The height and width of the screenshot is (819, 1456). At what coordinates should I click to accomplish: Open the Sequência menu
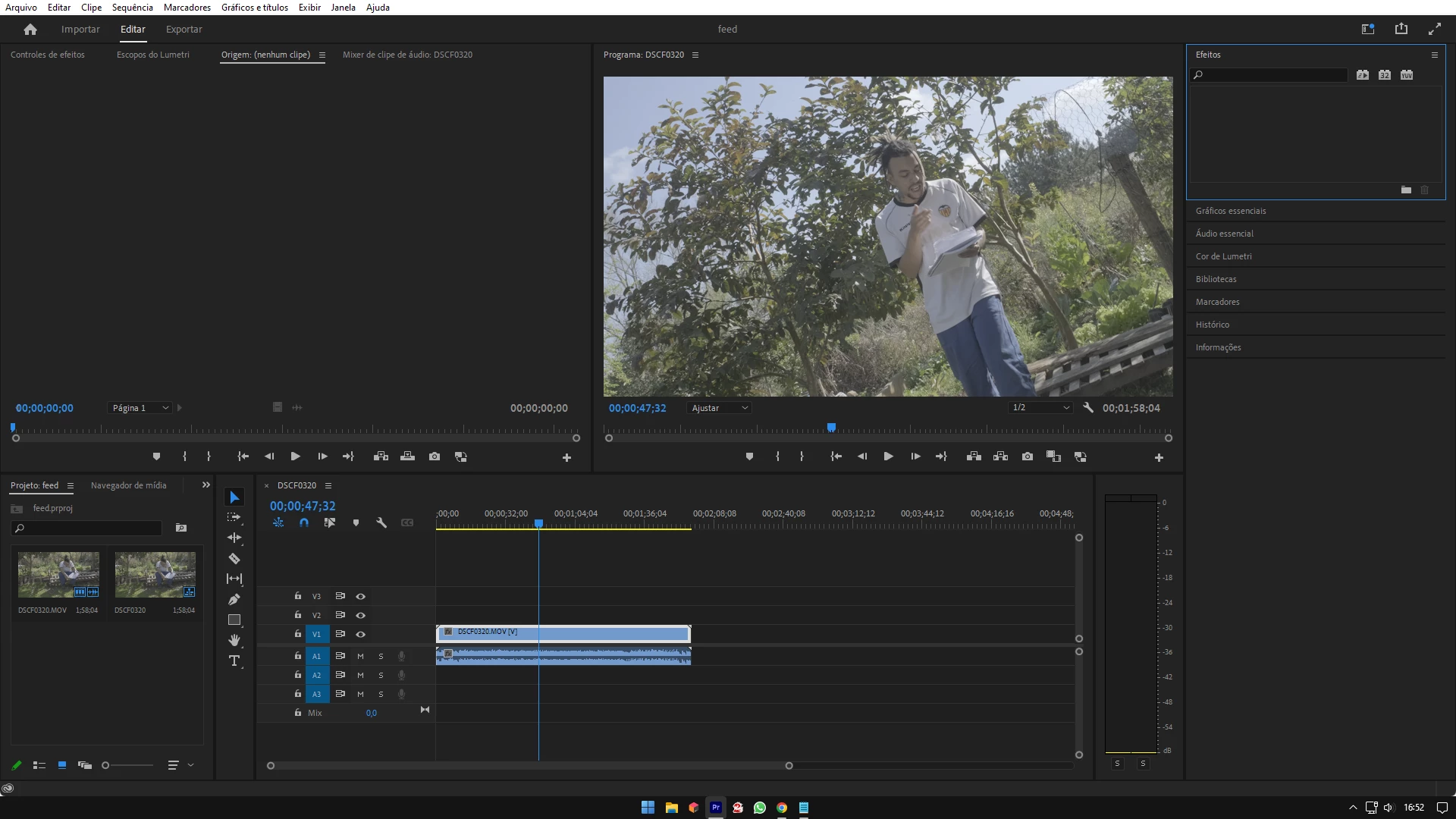pos(132,8)
